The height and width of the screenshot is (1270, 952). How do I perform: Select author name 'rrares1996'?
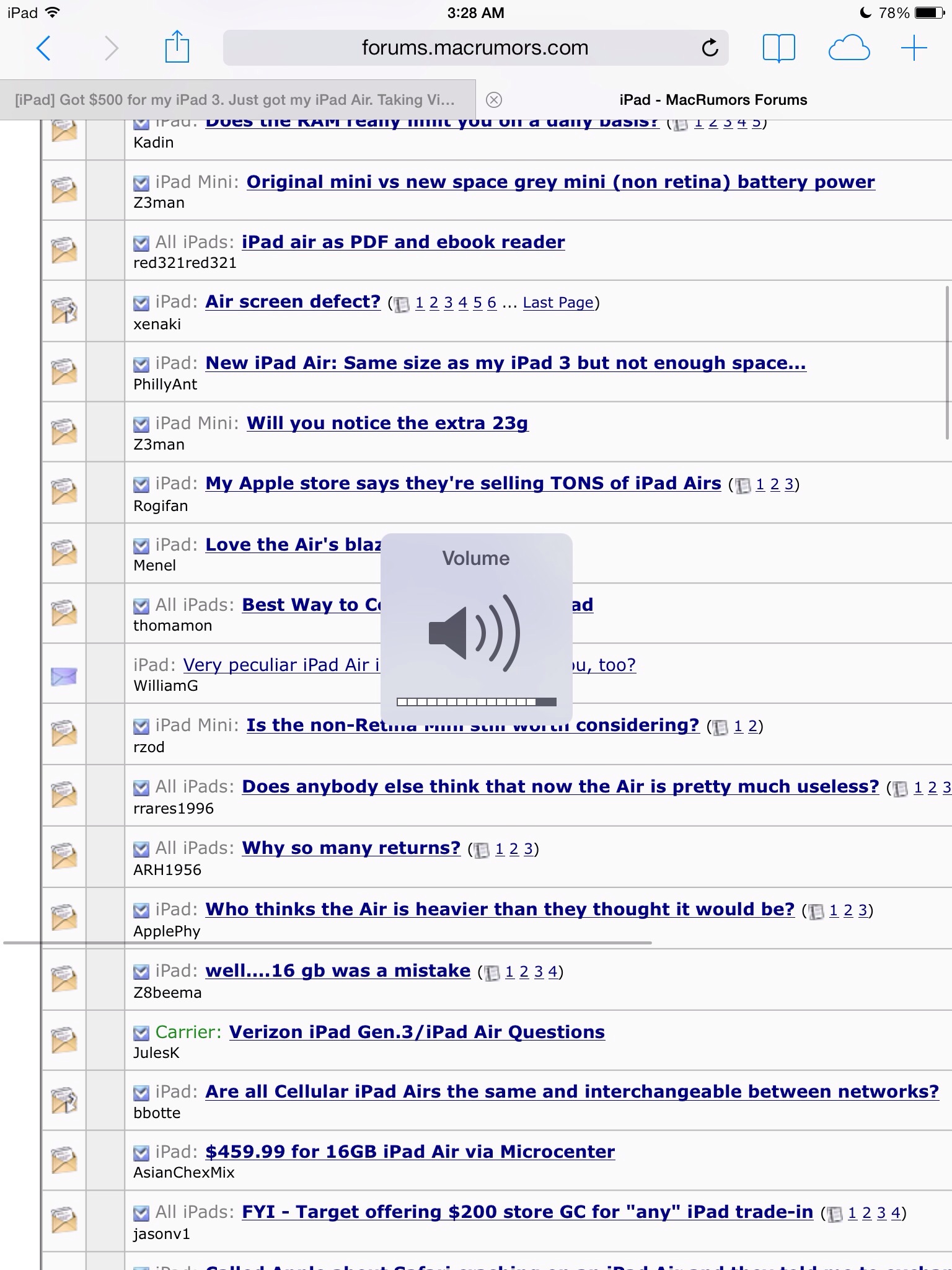point(174,809)
